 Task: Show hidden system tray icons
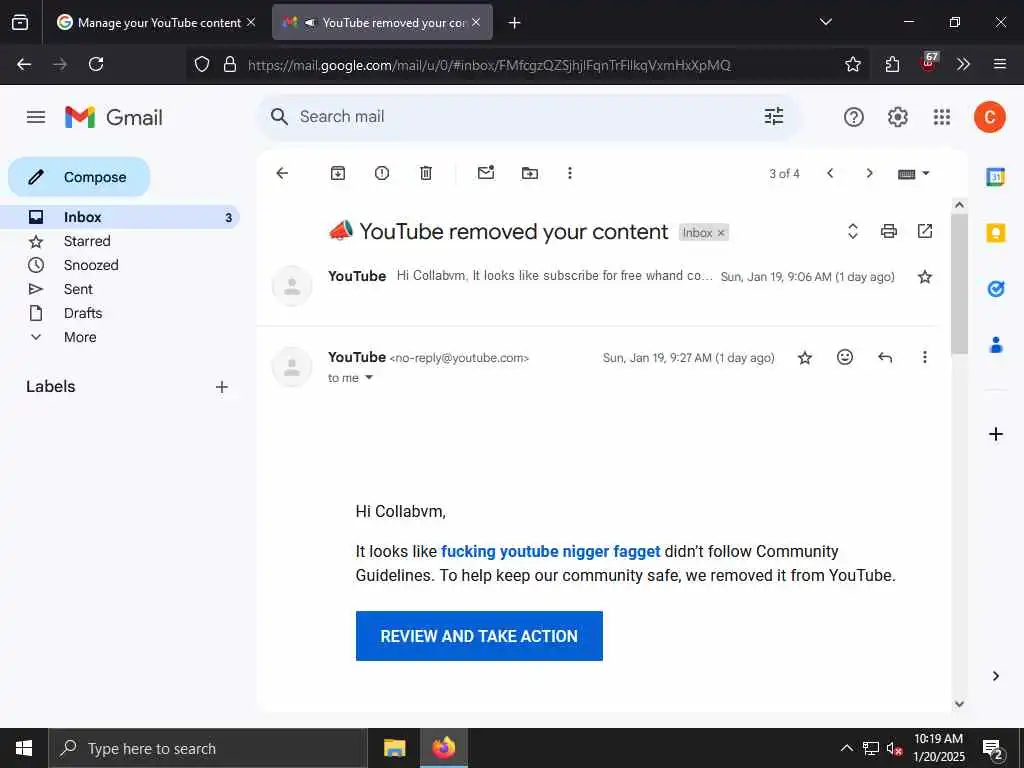tap(846, 748)
